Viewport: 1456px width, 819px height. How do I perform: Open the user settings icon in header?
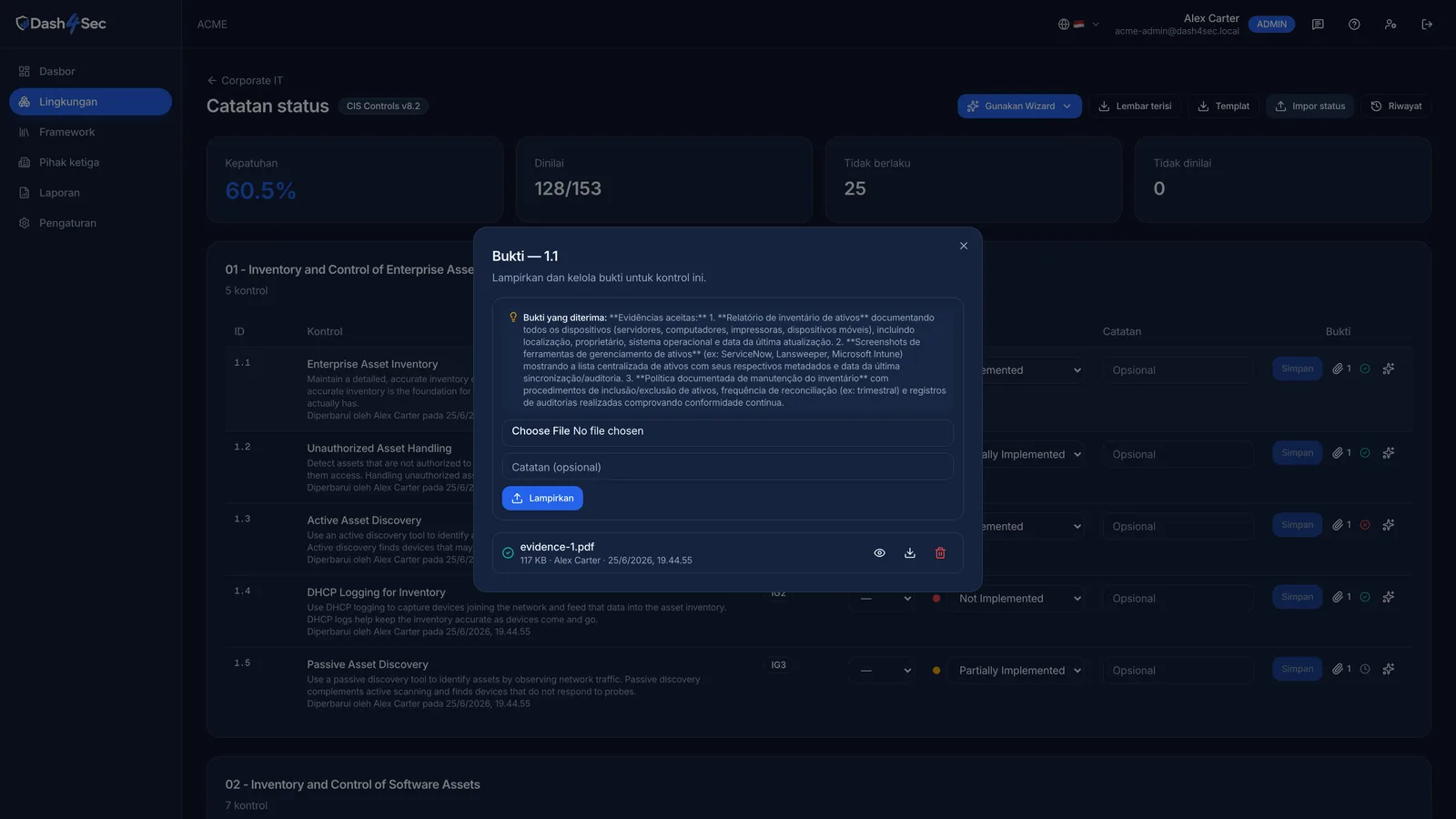[1390, 25]
